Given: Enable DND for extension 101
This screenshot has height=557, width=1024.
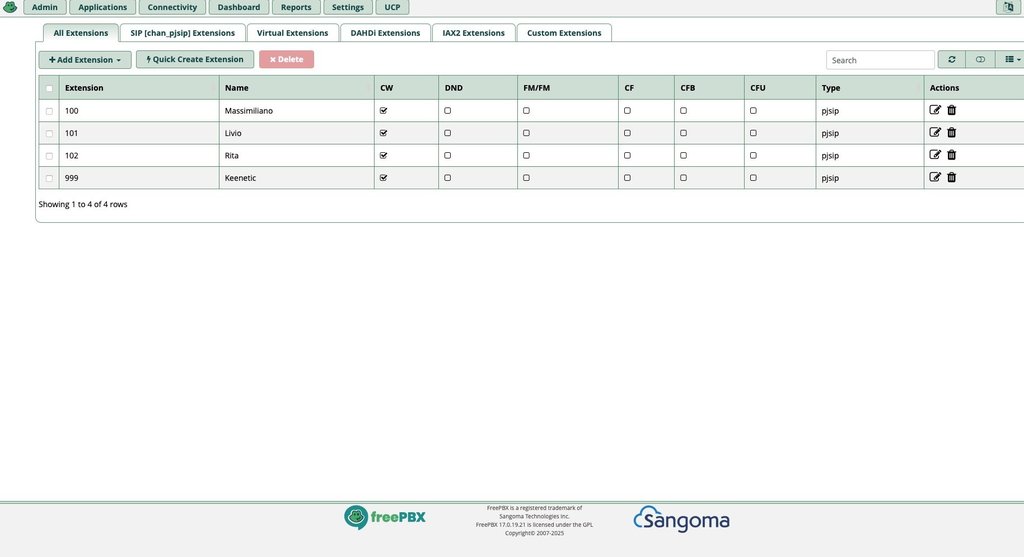Looking at the screenshot, I should click(x=447, y=133).
